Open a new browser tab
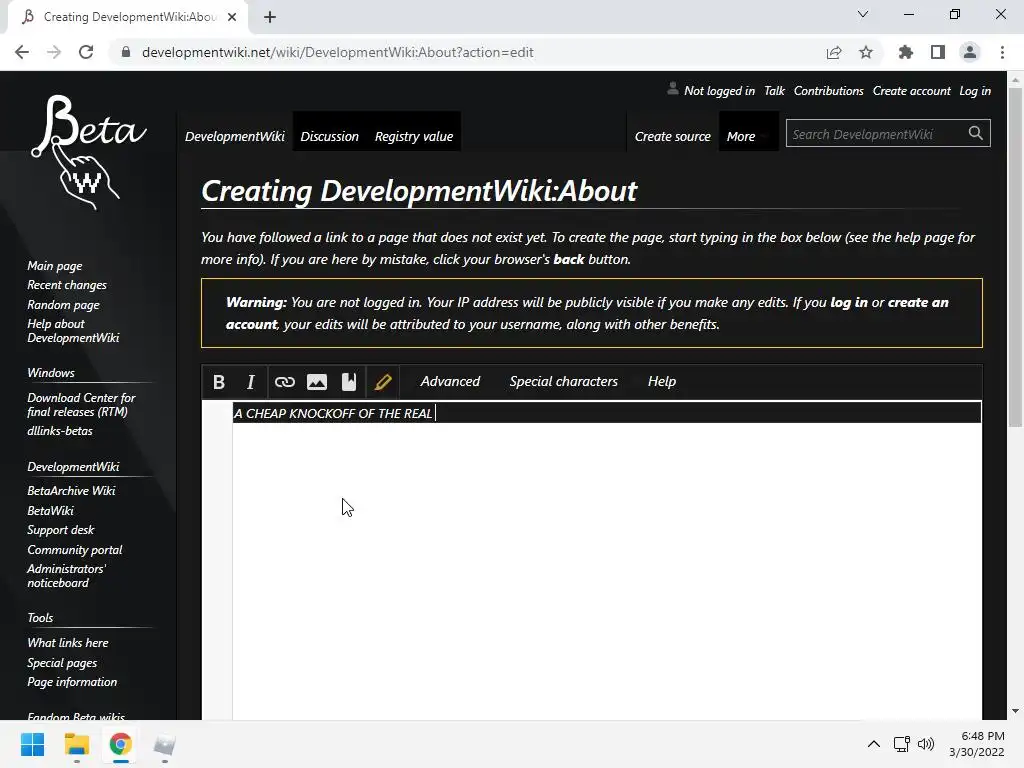The image size is (1024, 768). pos(270,17)
